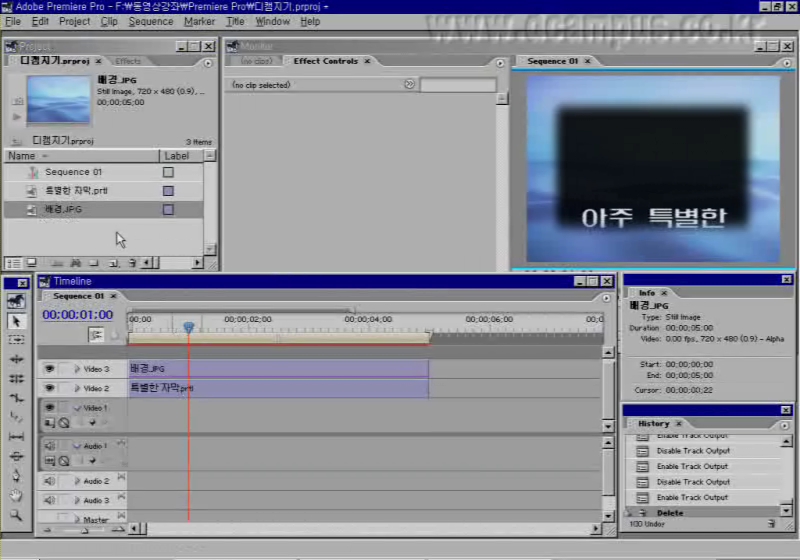Mute the Audio 1 track speaker
800x560 pixels.
(49, 446)
